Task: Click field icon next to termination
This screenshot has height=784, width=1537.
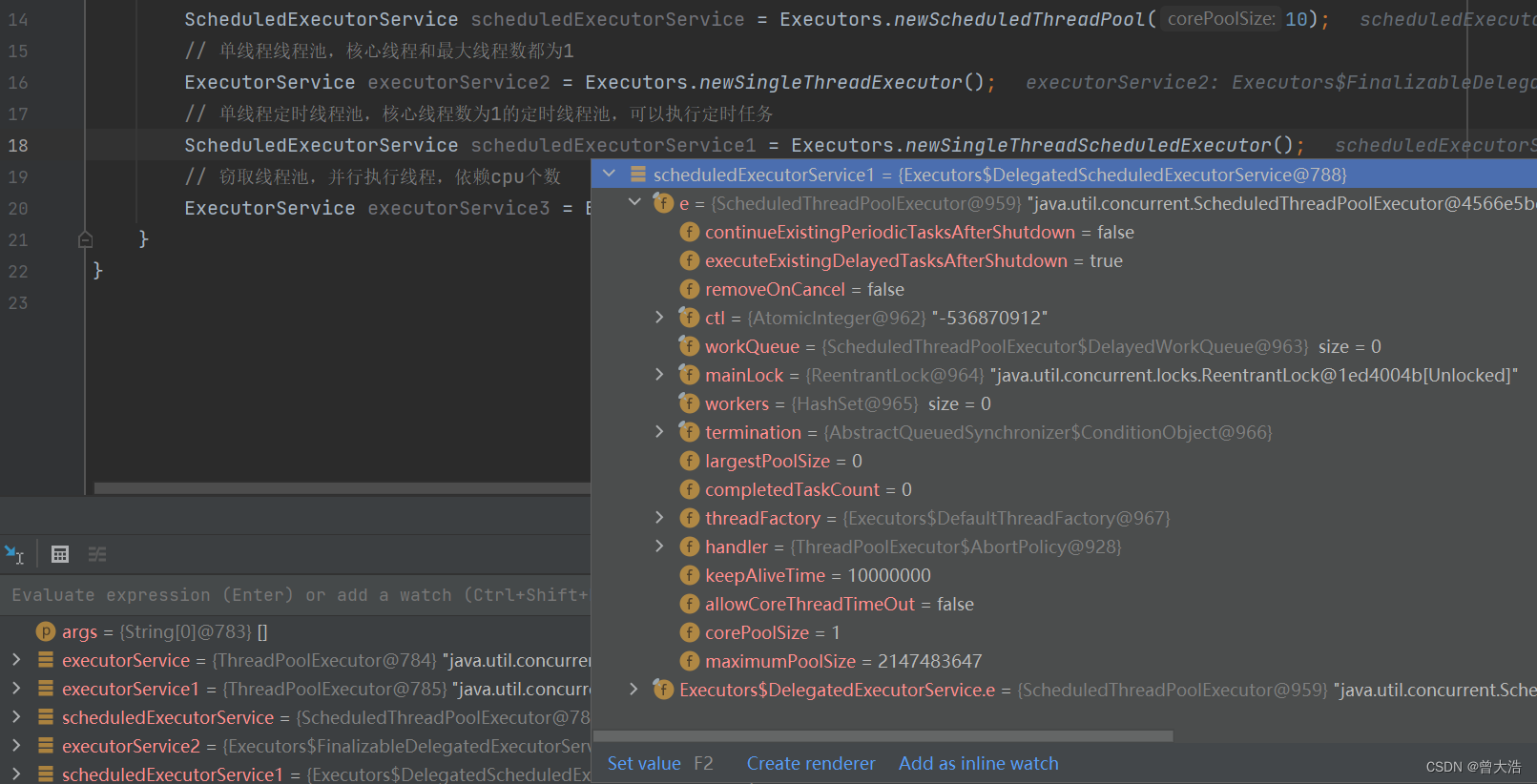Action: tap(689, 432)
